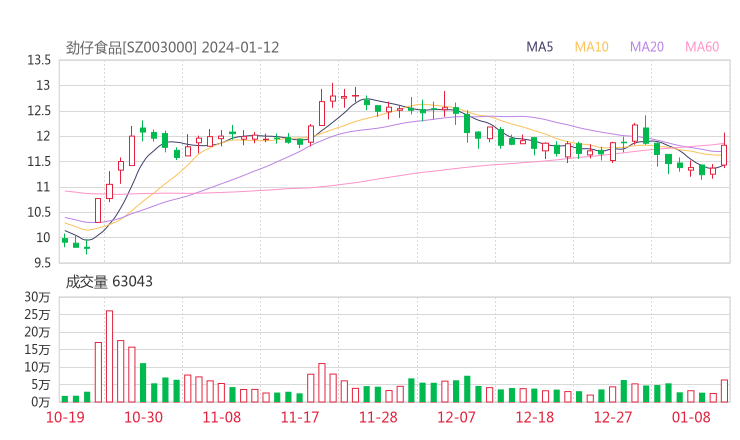Select the 12-07 date axis label

pos(456,417)
